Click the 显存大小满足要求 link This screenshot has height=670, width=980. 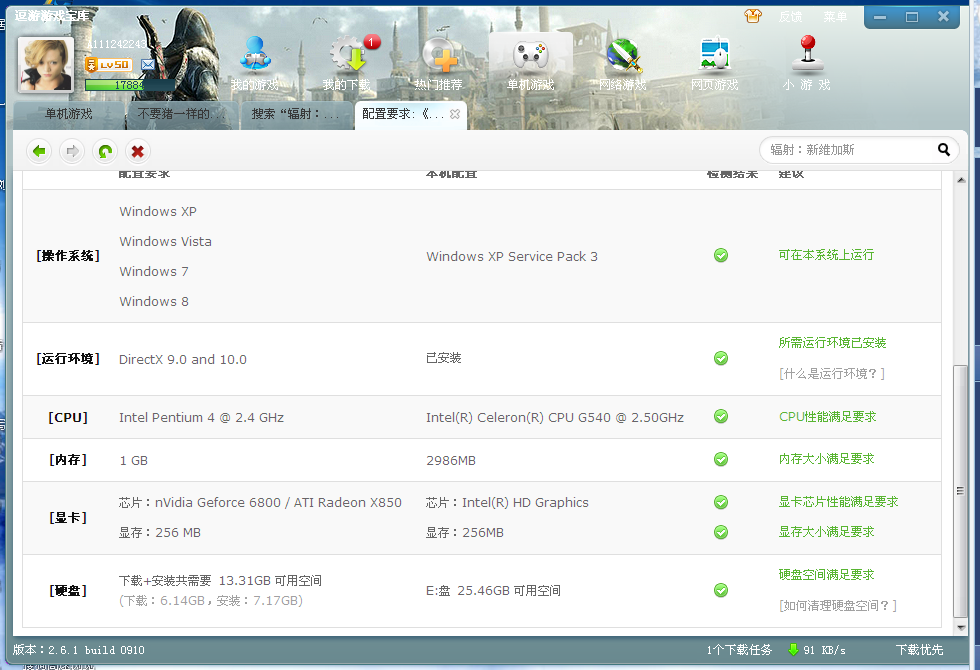coord(826,531)
